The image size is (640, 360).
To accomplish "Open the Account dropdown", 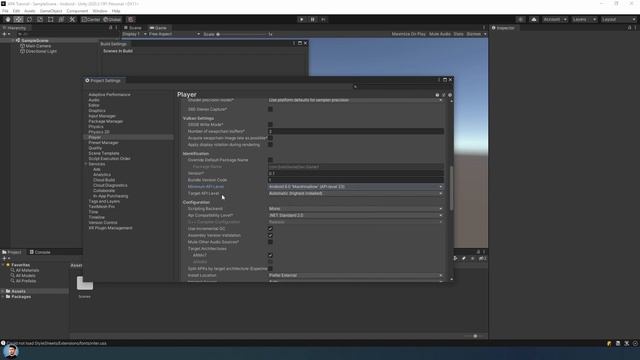I will click(x=555, y=19).
